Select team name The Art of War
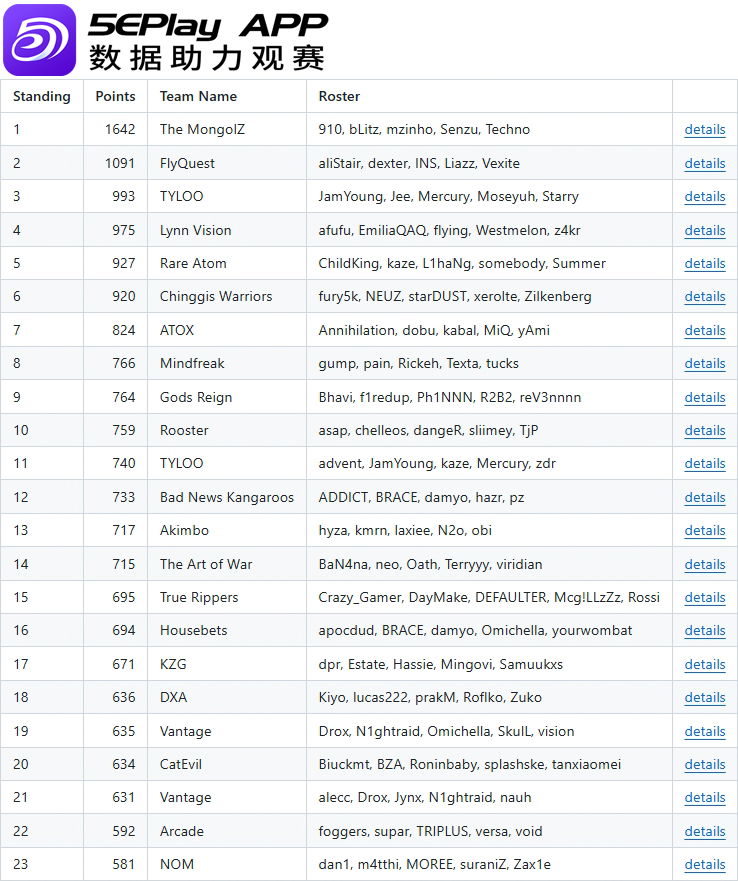738x881 pixels. click(206, 564)
